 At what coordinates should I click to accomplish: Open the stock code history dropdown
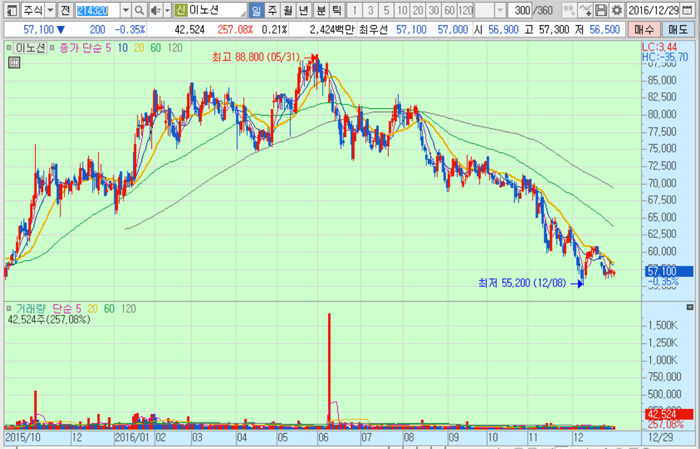[123, 9]
